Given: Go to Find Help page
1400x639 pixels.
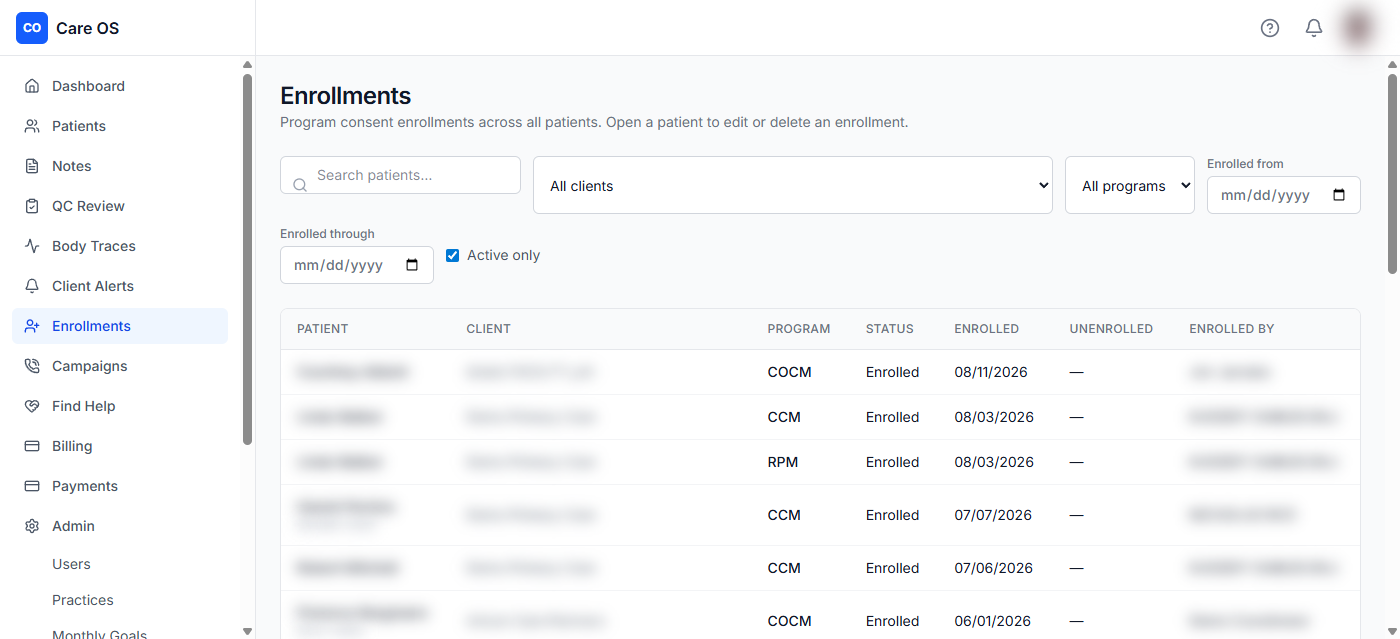Looking at the screenshot, I should 120,406.
